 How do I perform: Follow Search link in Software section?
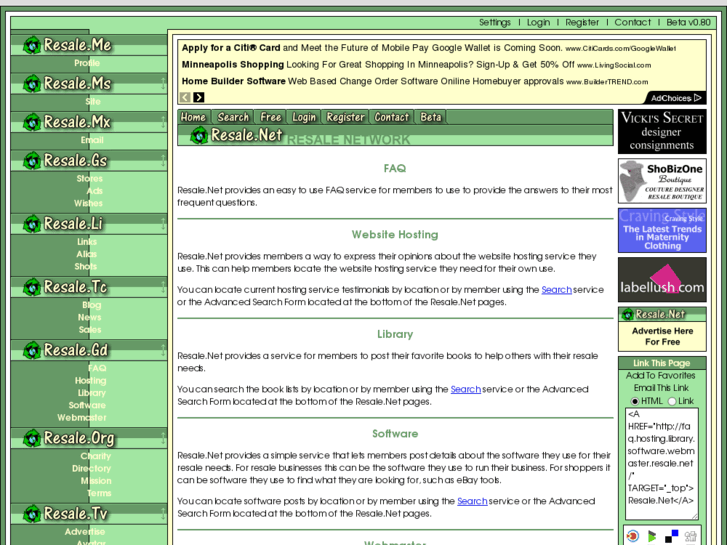tap(472, 501)
